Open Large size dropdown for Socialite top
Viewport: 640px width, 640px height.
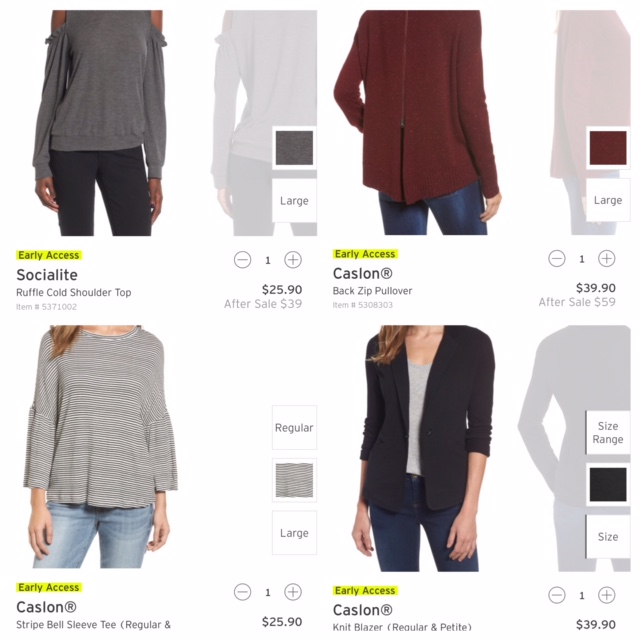pyautogui.click(x=294, y=200)
